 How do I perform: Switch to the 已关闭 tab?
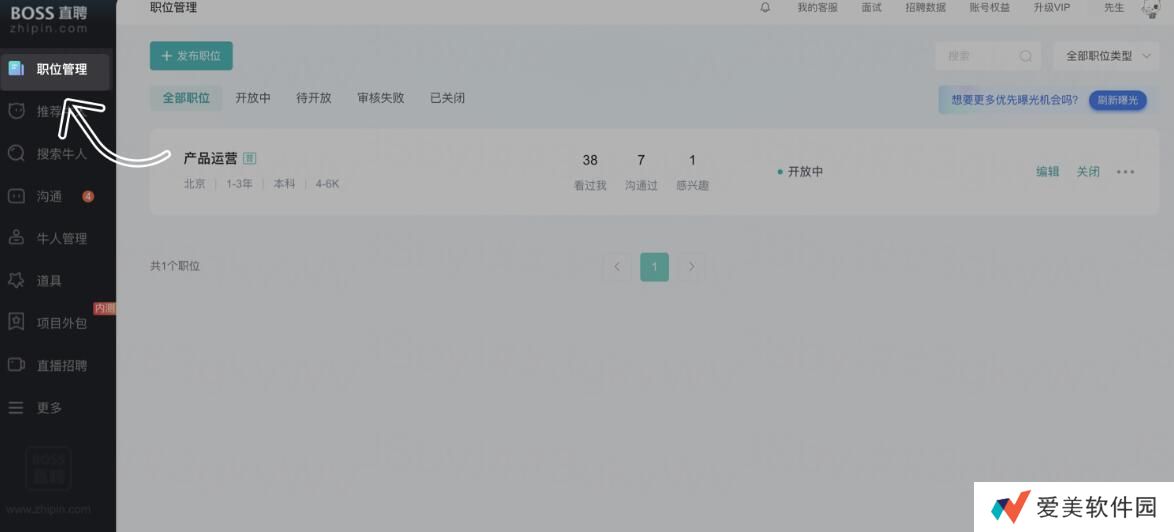click(x=447, y=98)
